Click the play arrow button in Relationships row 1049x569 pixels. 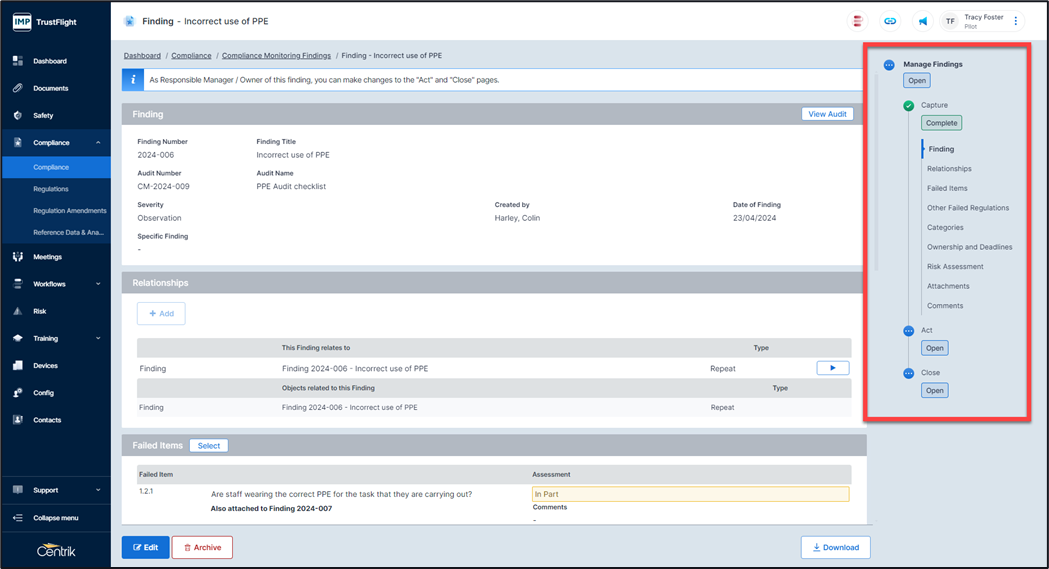[x=832, y=368]
